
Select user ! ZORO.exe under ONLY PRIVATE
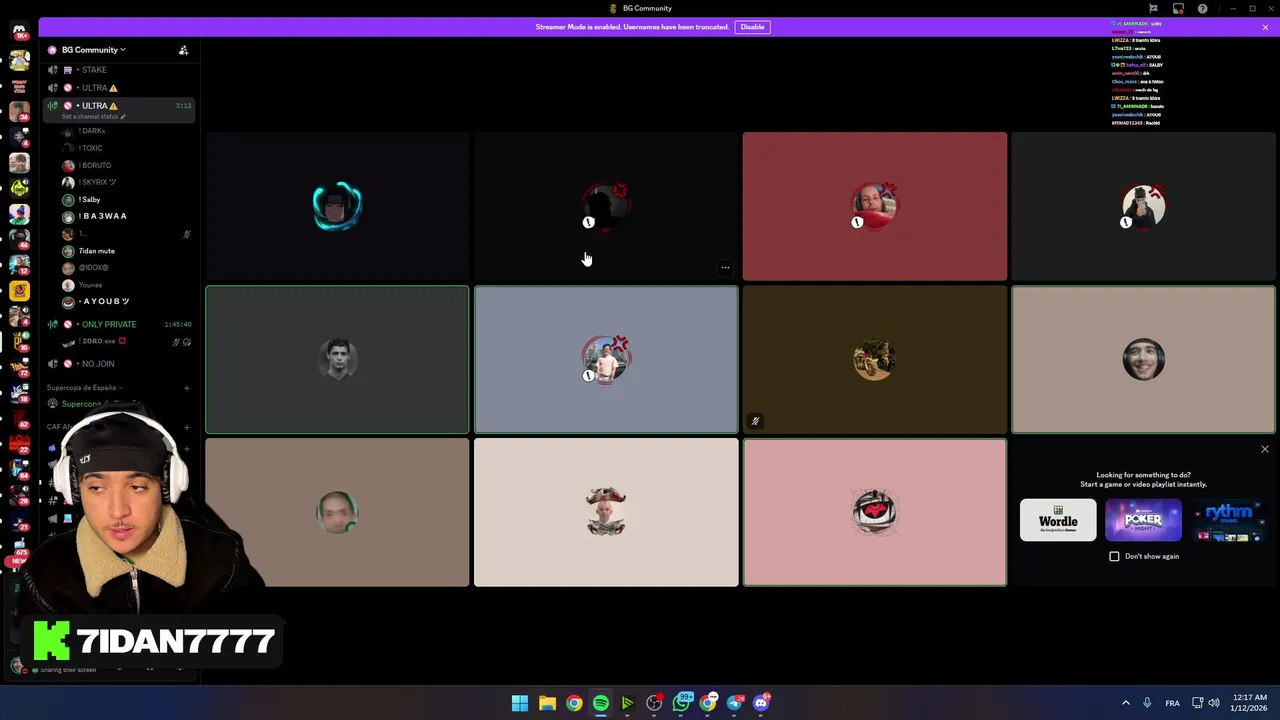coord(98,341)
